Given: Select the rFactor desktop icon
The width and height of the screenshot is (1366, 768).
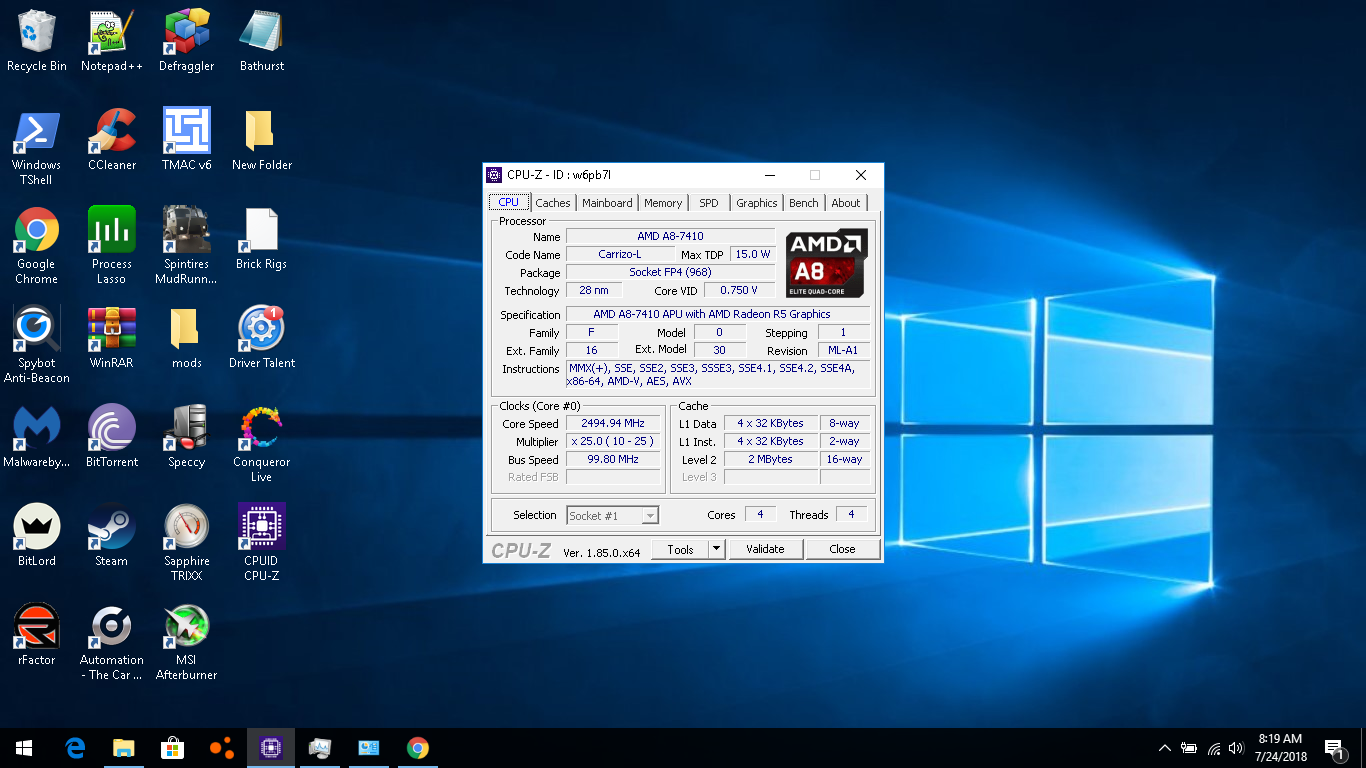Looking at the screenshot, I should (37, 635).
